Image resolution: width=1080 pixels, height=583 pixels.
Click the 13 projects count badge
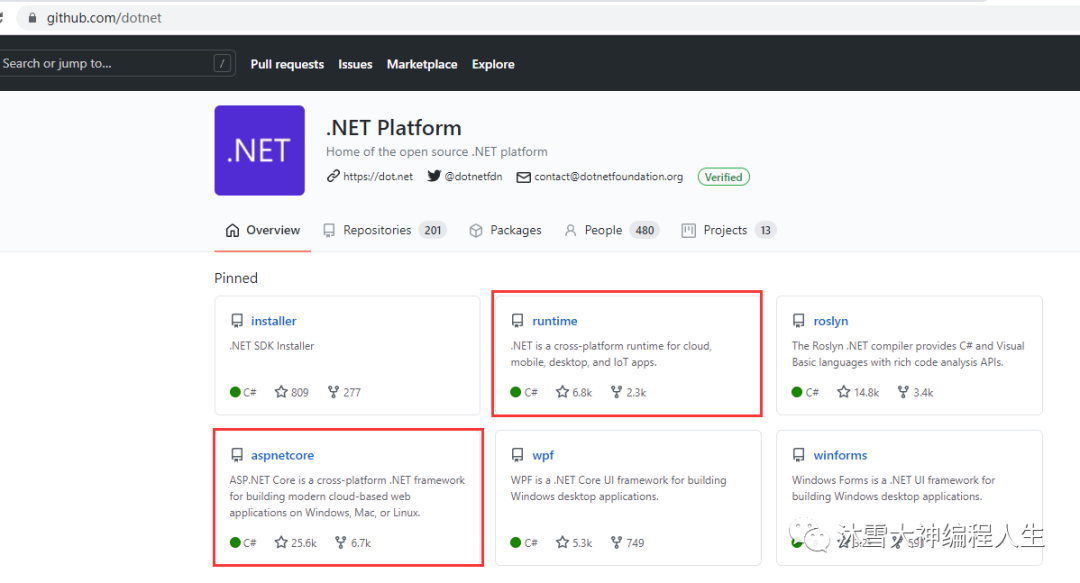click(765, 230)
